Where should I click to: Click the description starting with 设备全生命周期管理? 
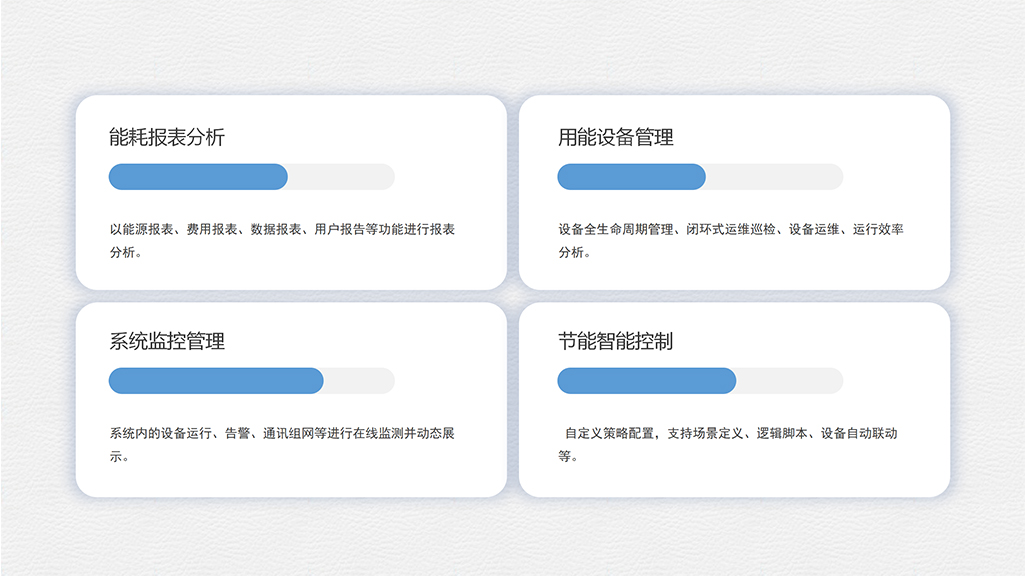tap(731, 240)
